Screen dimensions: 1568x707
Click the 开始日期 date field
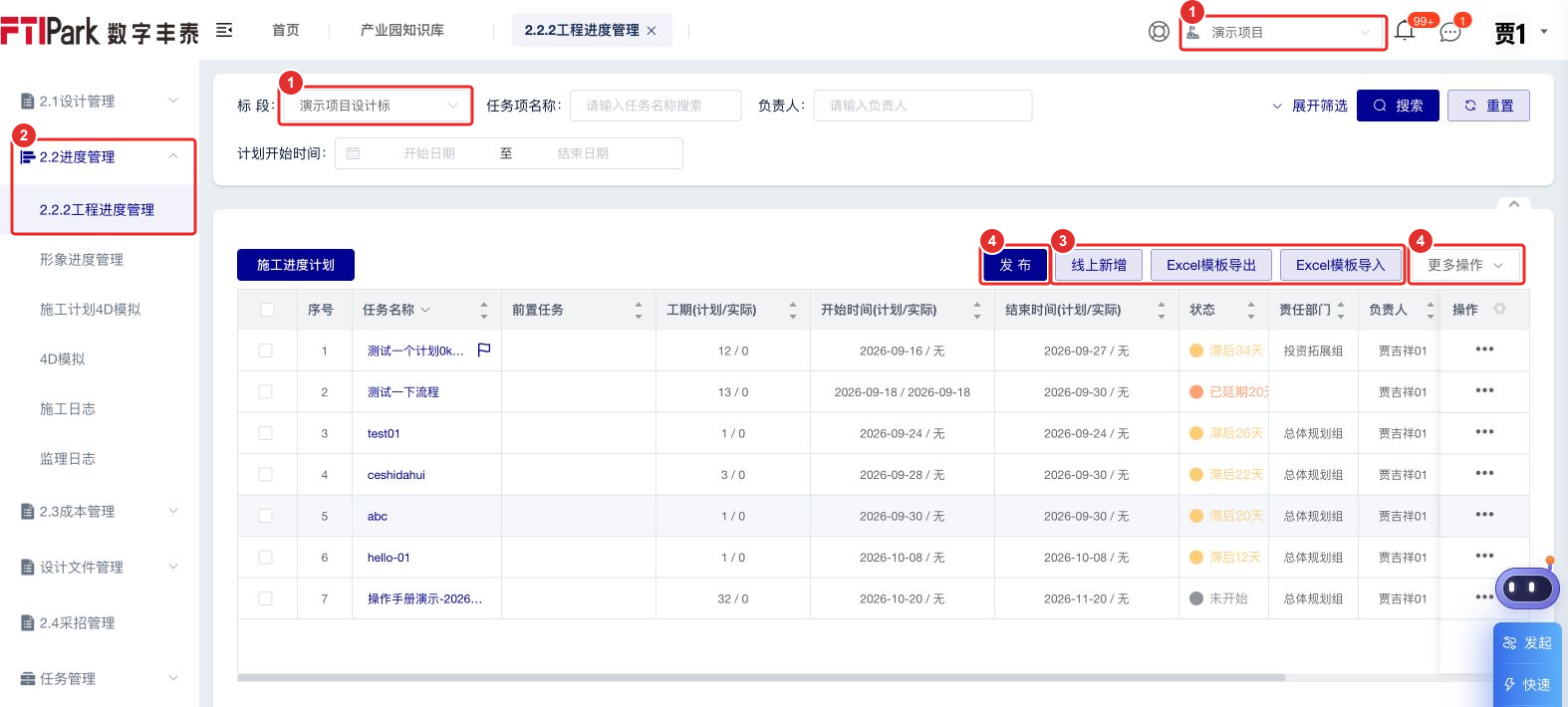(429, 153)
